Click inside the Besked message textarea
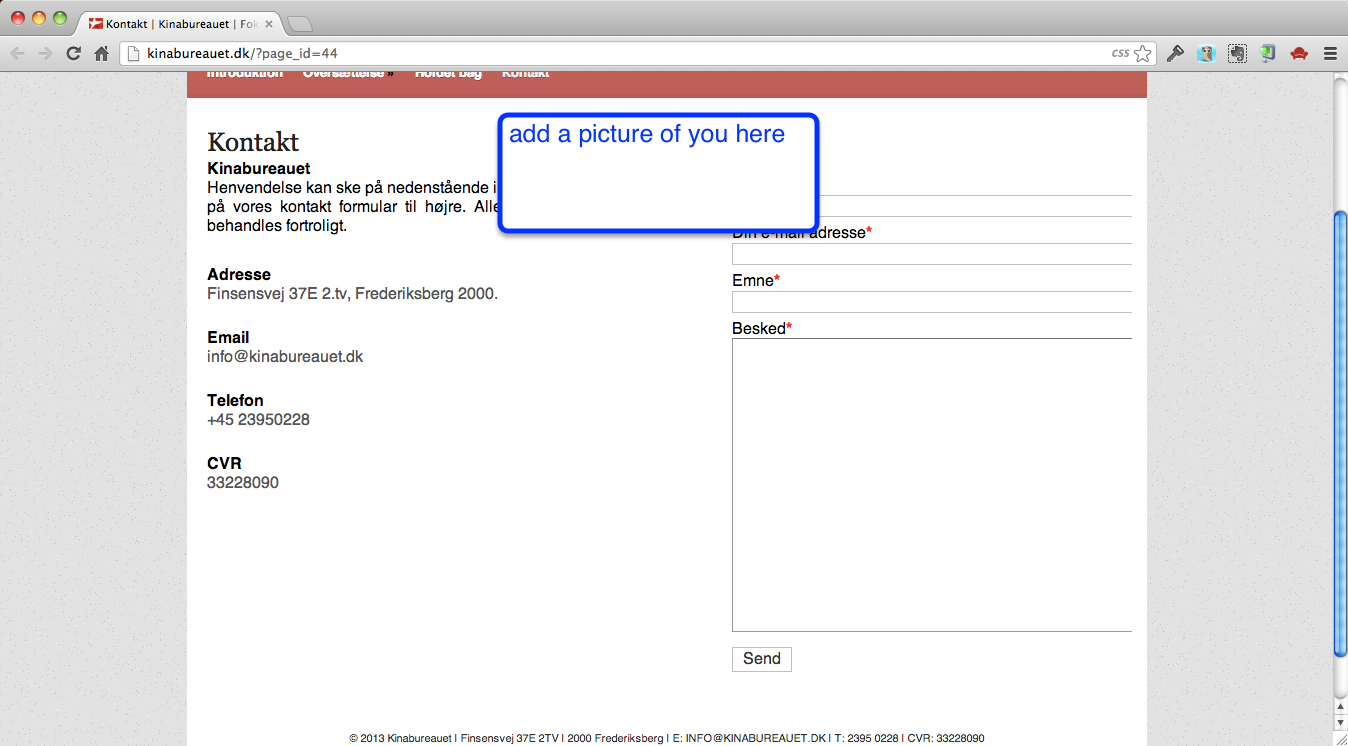 tap(931, 485)
